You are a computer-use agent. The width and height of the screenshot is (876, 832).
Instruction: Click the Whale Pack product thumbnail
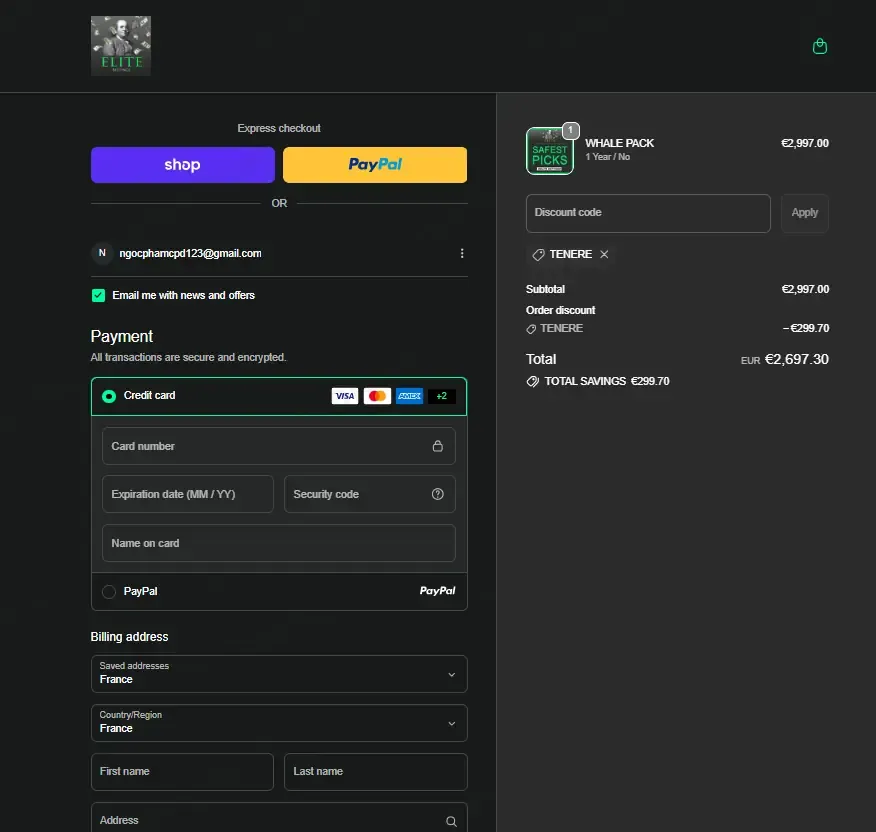[x=550, y=151]
